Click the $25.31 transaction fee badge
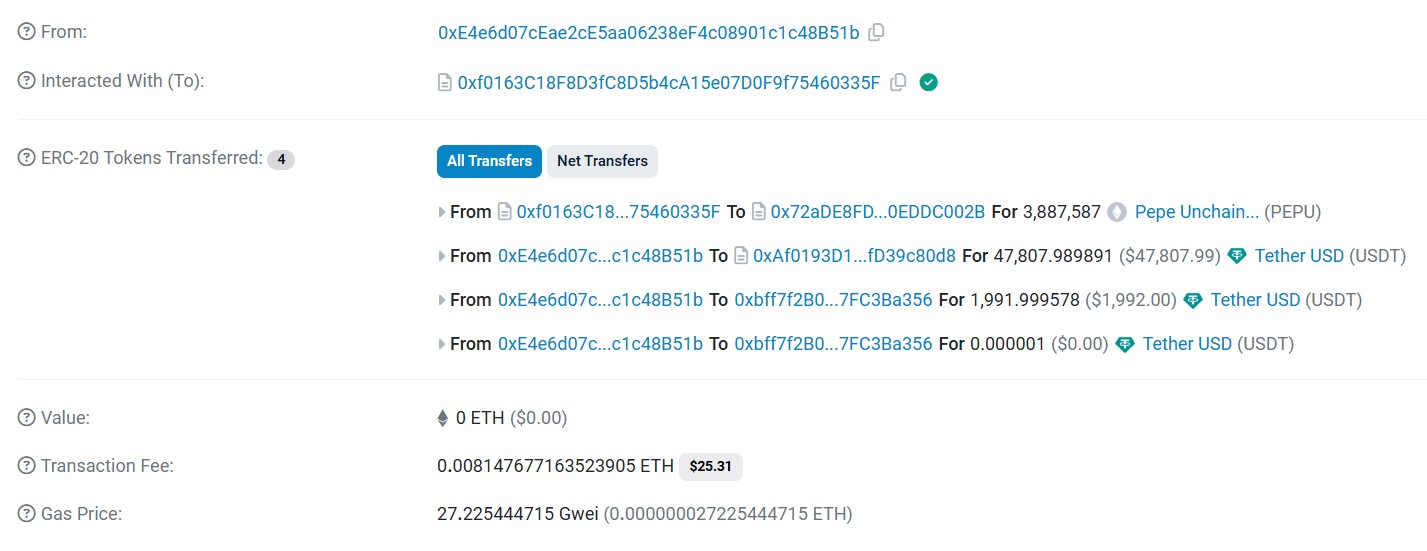The width and height of the screenshot is (1427, 551). [x=711, y=467]
